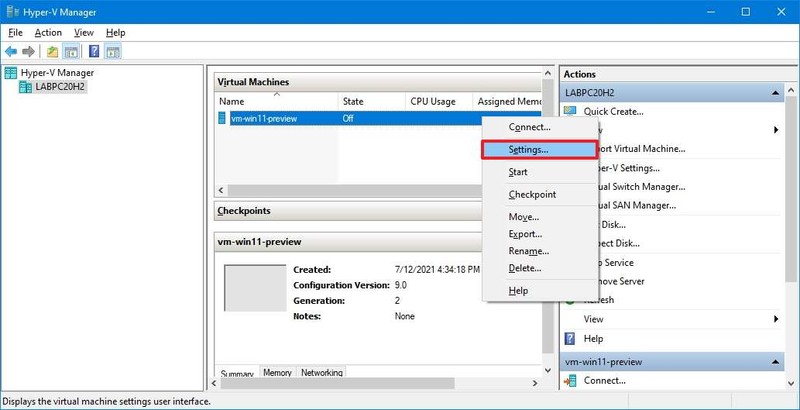The height and width of the screenshot is (410, 800).
Task: Switch to the Memory tab
Action: click(278, 372)
